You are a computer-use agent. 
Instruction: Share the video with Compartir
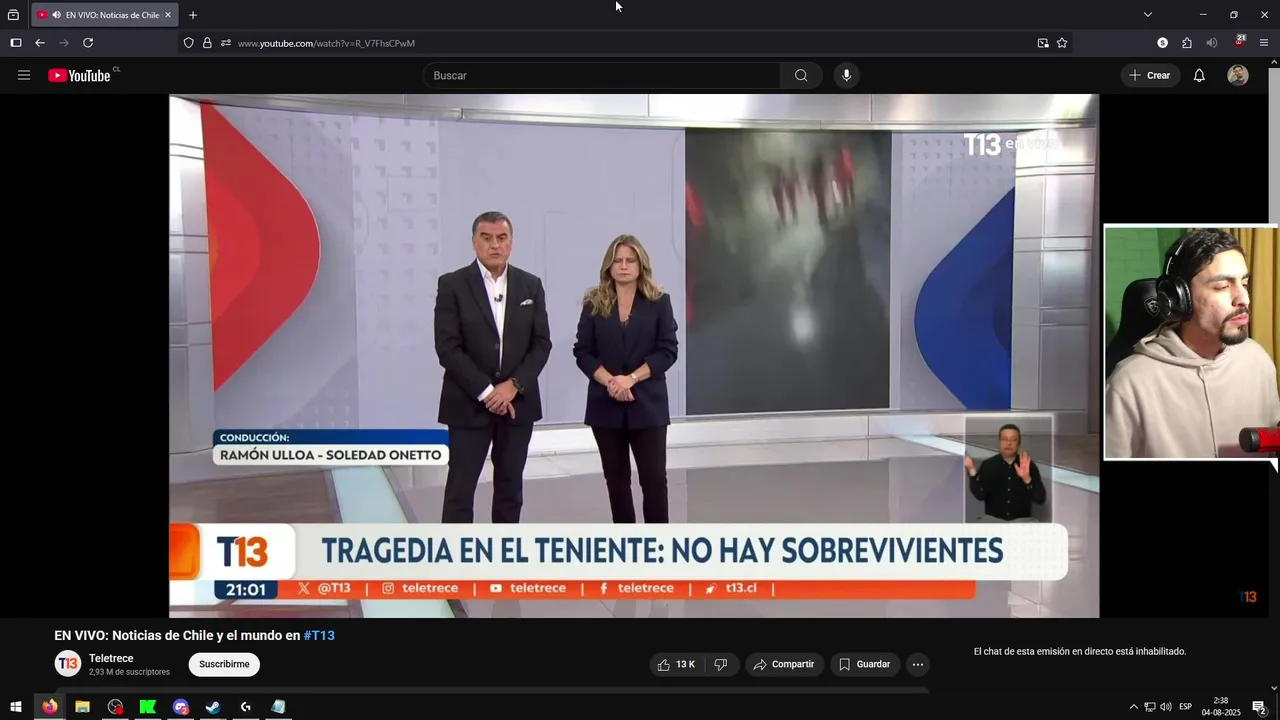[x=785, y=664]
